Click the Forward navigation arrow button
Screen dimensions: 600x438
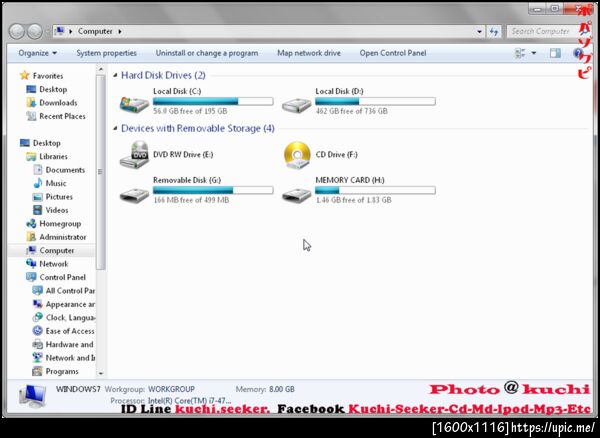[34, 31]
